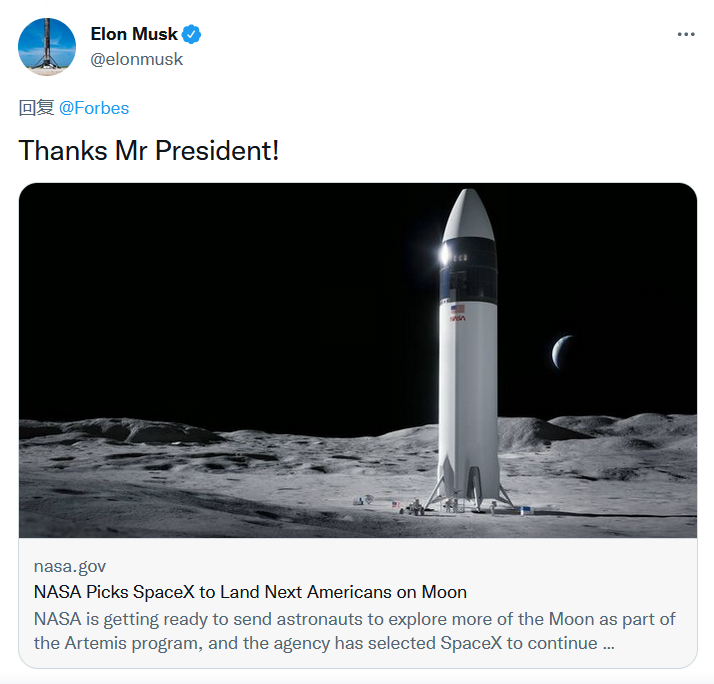
Task: Open Elon Musk's profile avatar
Action: pyautogui.click(x=47, y=47)
